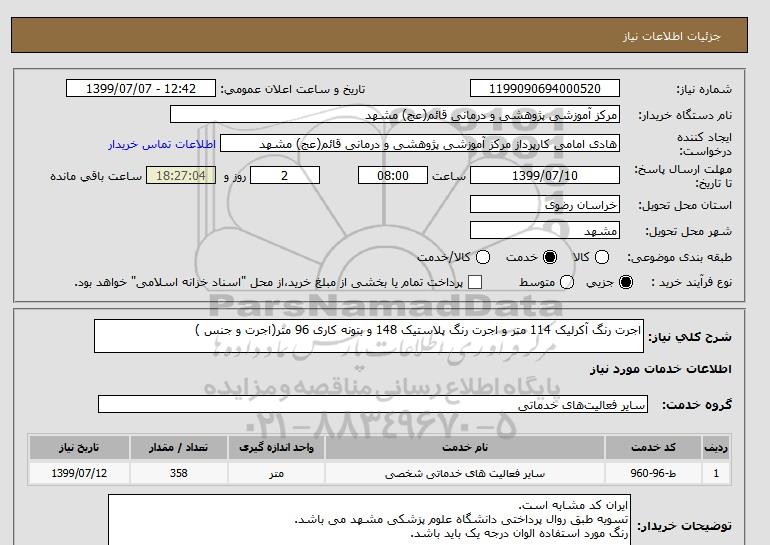The image size is (770, 545).
Task: Click تاریخ نیاز column header
Action: click(79, 447)
